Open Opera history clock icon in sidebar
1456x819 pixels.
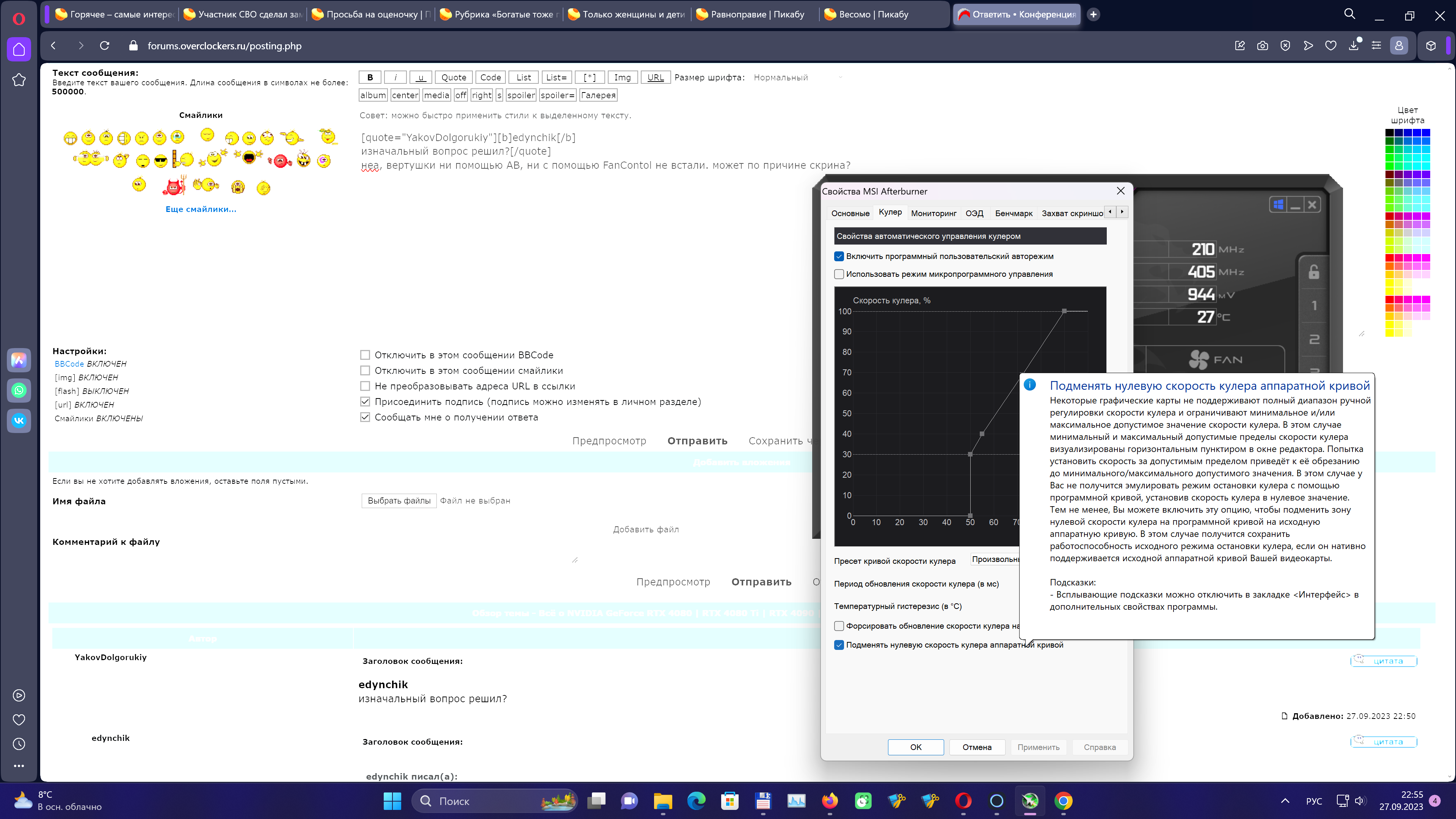click(19, 744)
